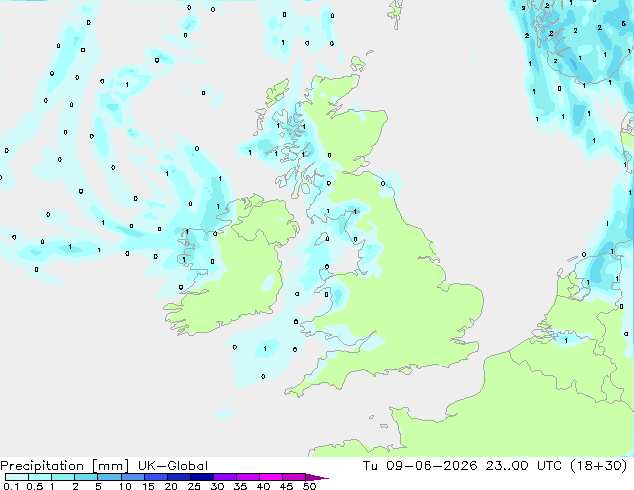Viewport: 634px width, 490px height.
Task: Click the 15–20 mm blue legend swatch
Action: (156, 477)
